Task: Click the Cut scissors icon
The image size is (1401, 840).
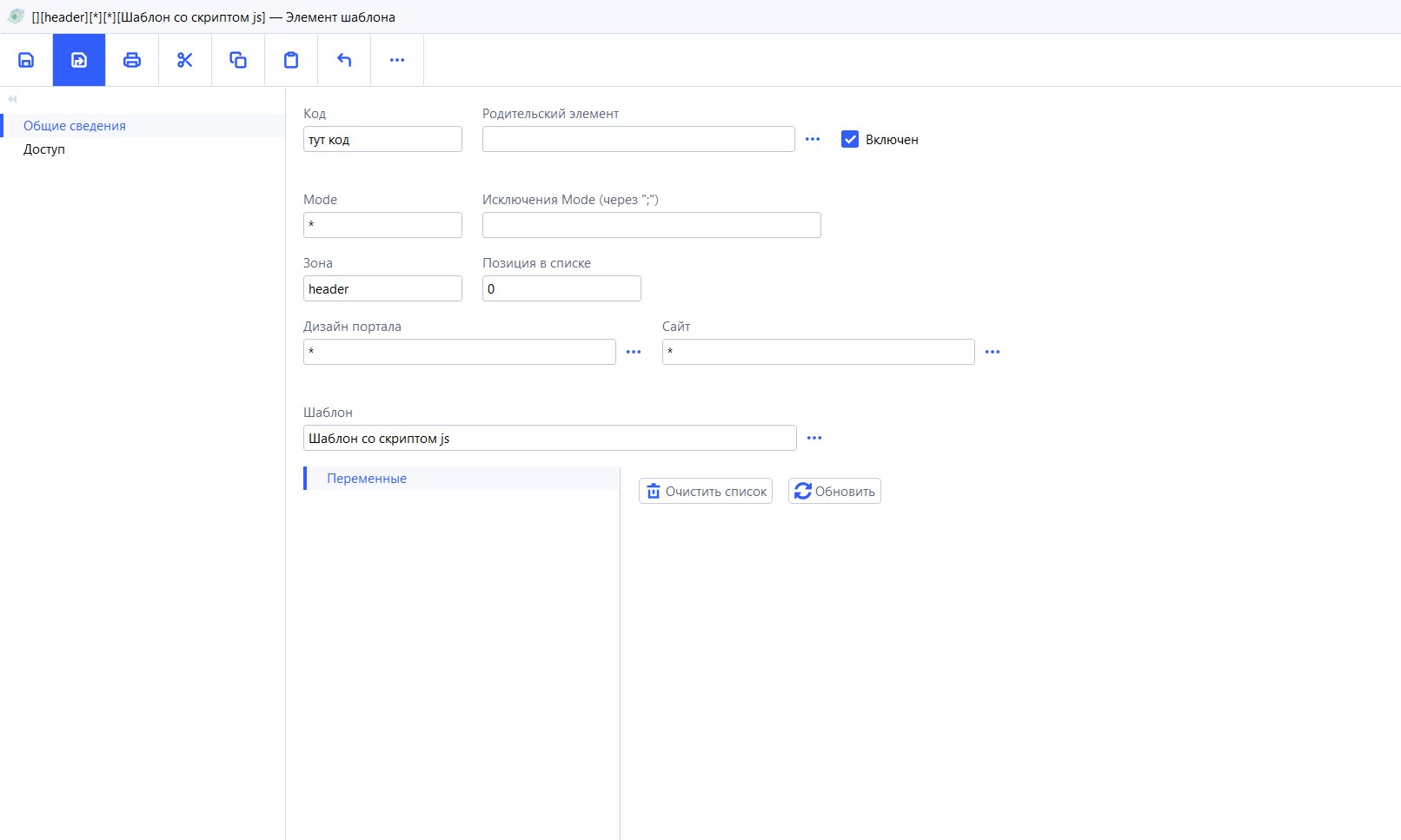Action: coord(185,60)
